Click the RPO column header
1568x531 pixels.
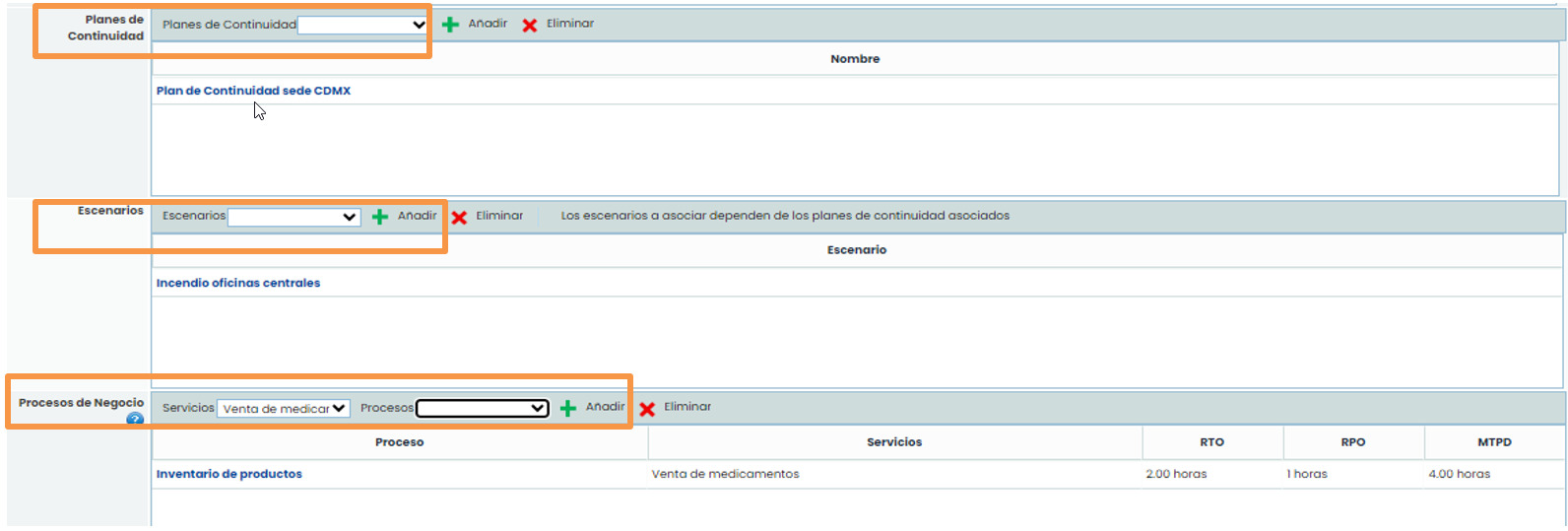pos(1352,442)
